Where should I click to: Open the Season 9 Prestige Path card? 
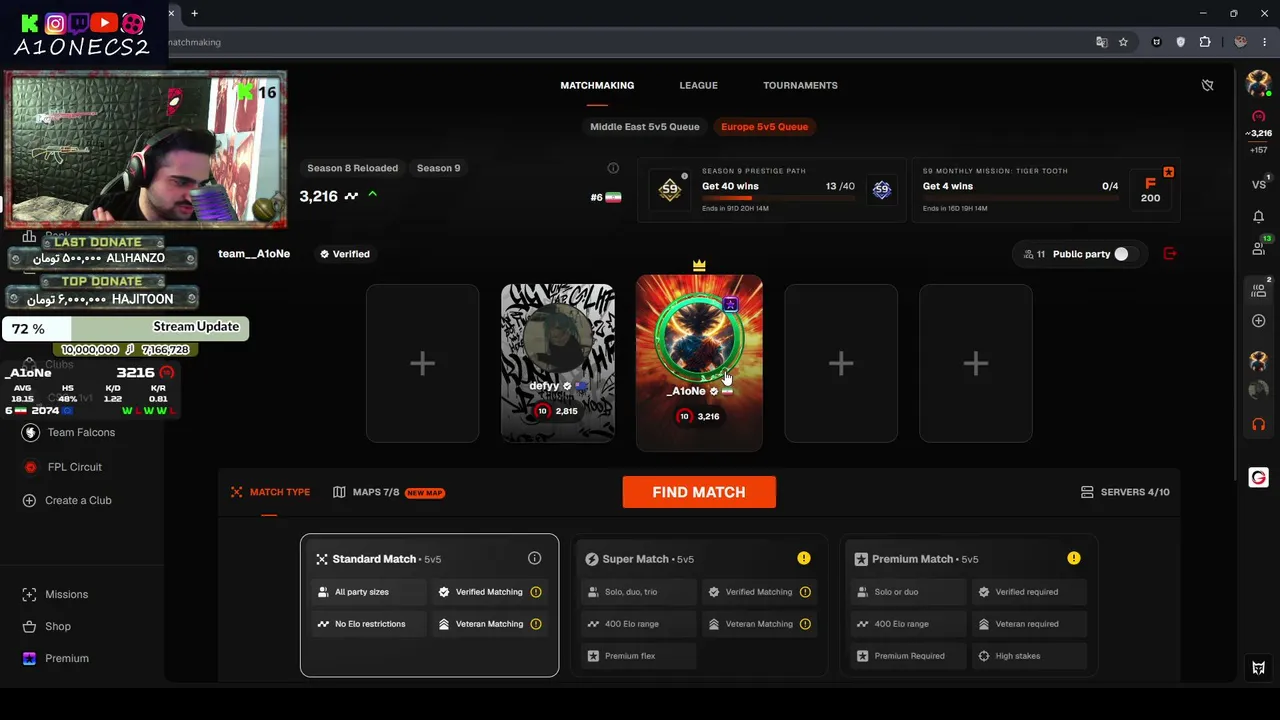770,190
